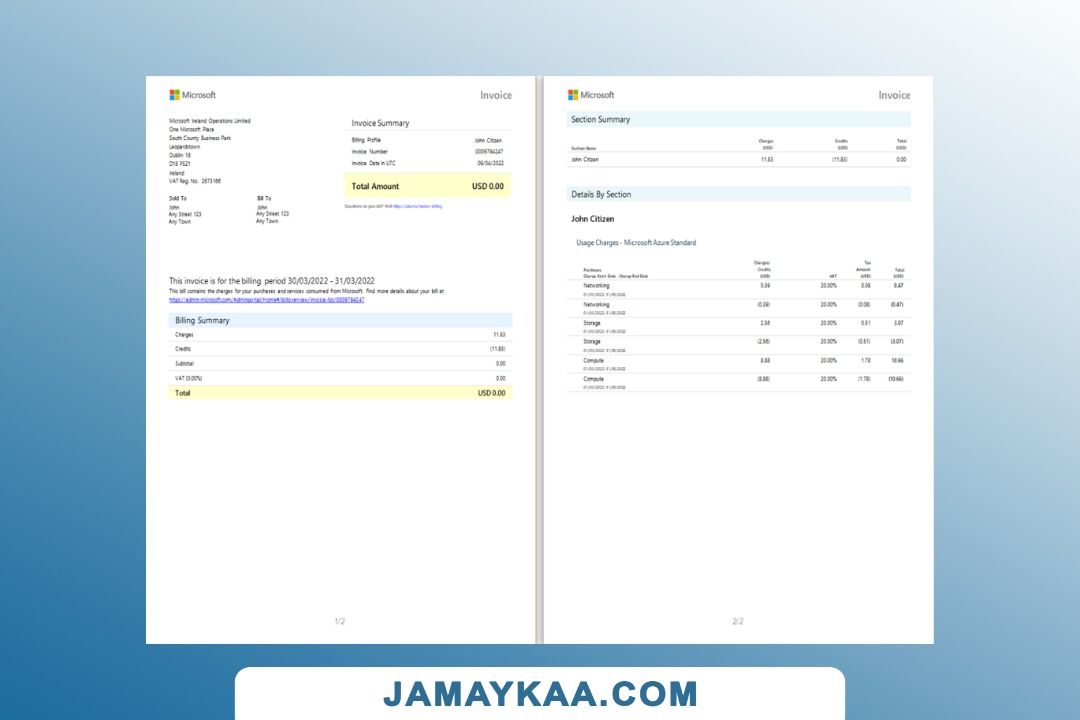Click the Invoice Number value
Viewport: 1080px width, 720px height.
click(x=489, y=151)
